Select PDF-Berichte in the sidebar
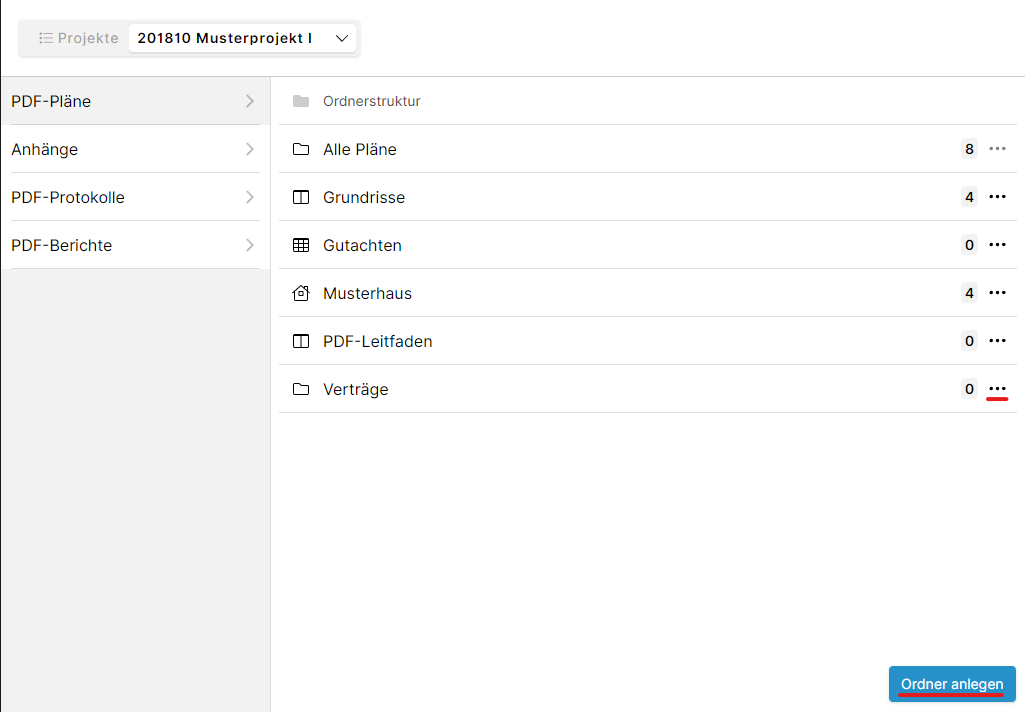This screenshot has width=1025, height=712. 135,245
